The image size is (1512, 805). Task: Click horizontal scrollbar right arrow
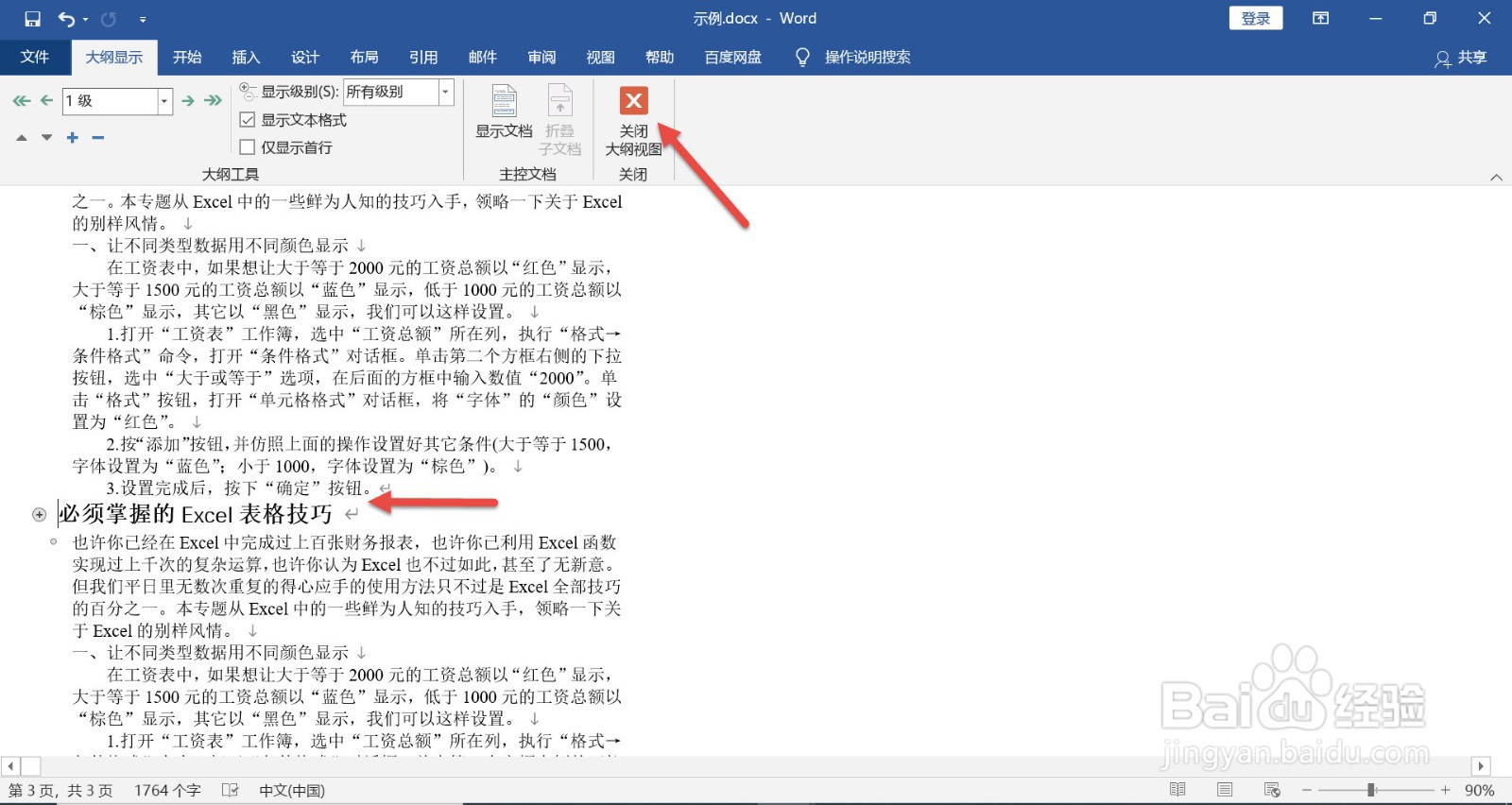coord(1481,766)
